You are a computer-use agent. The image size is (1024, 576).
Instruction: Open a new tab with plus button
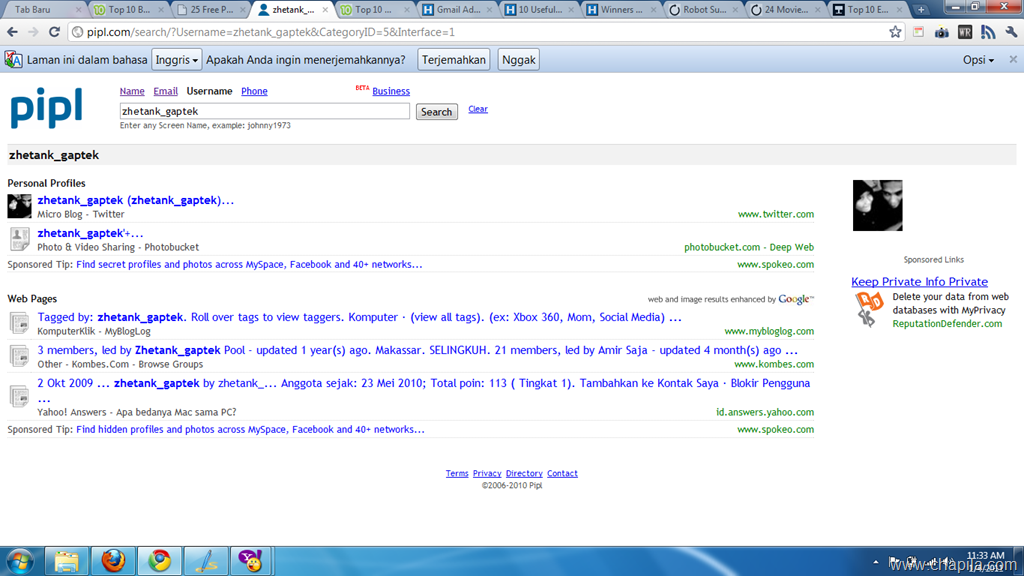[x=921, y=10]
